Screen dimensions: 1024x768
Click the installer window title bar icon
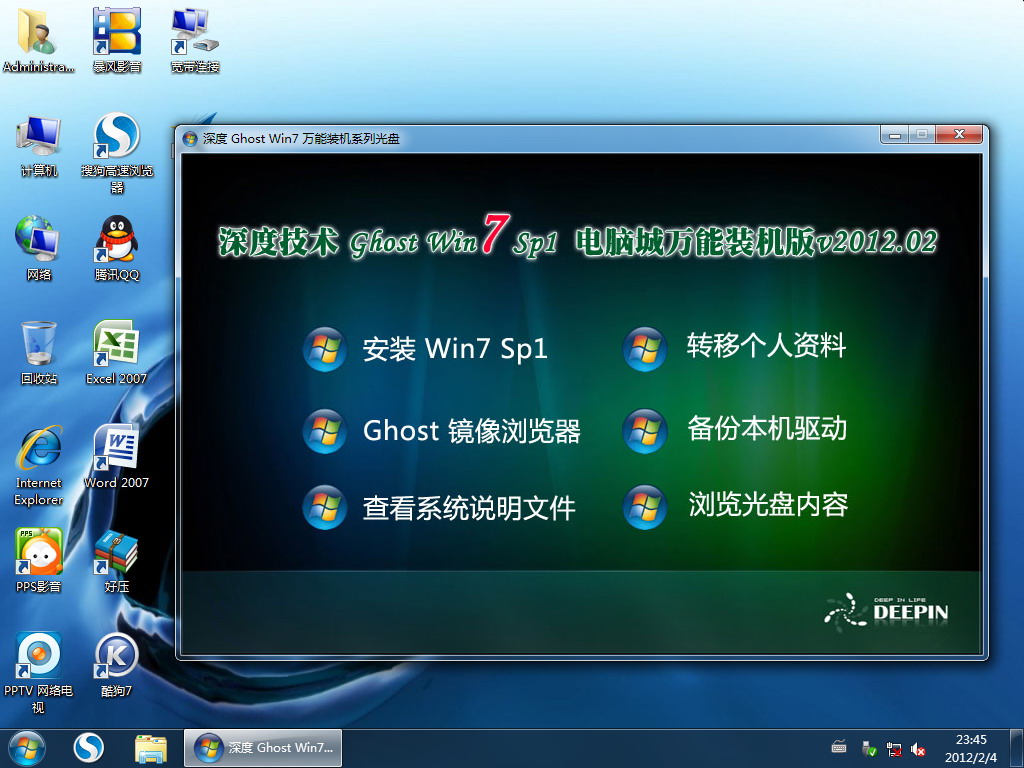pyautogui.click(x=190, y=138)
